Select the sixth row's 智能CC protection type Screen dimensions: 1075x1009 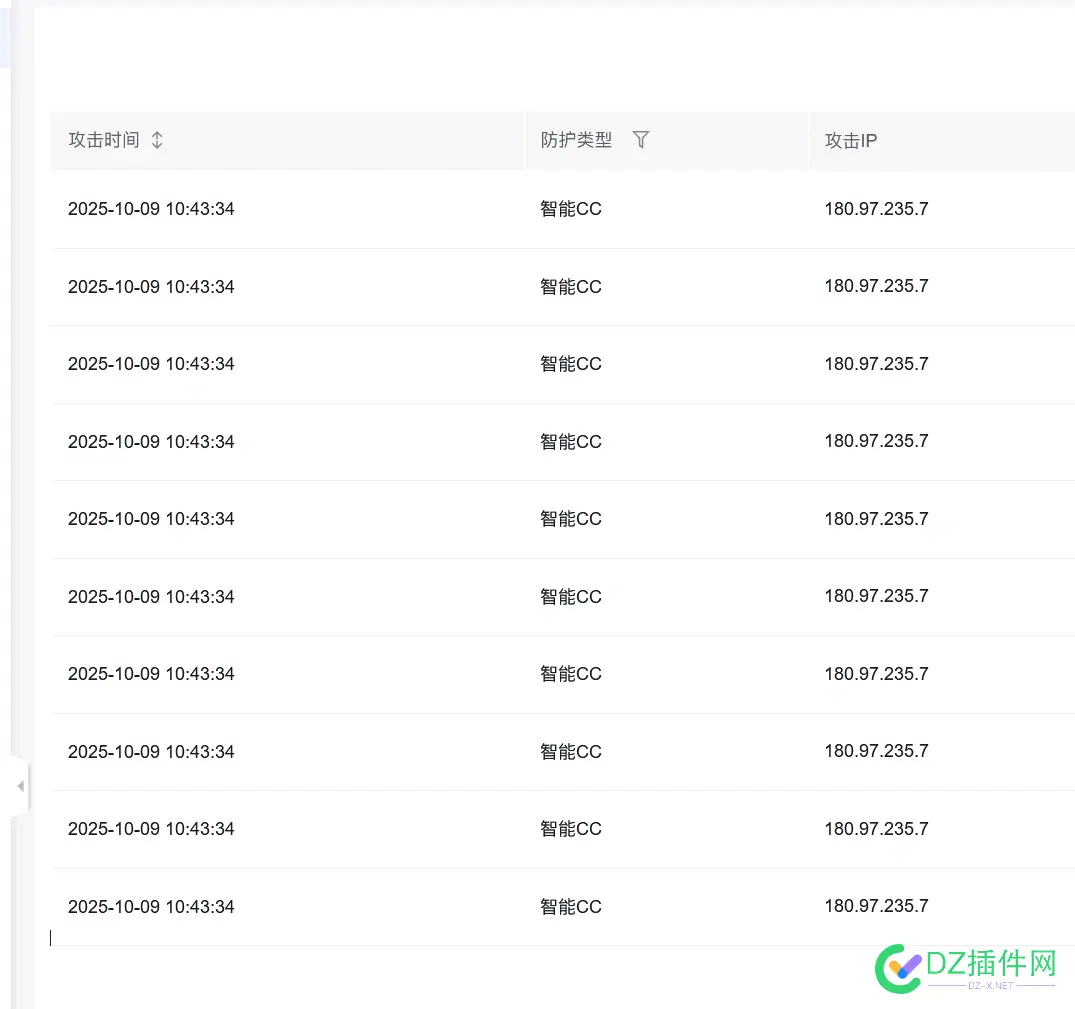(x=571, y=597)
